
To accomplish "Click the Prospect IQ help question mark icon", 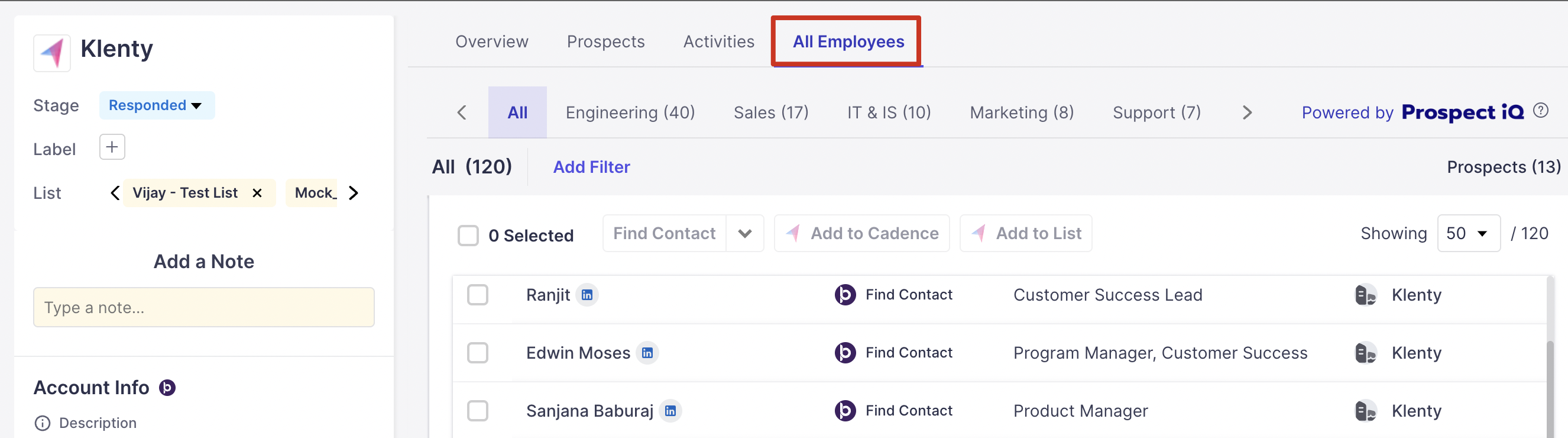I will (x=1540, y=111).
